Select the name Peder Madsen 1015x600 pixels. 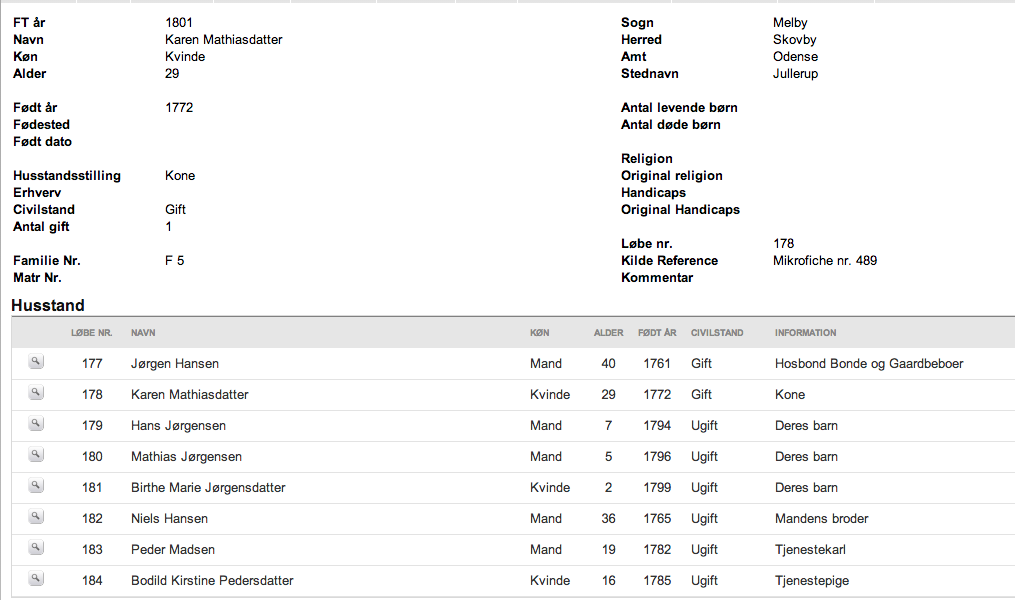(x=173, y=550)
